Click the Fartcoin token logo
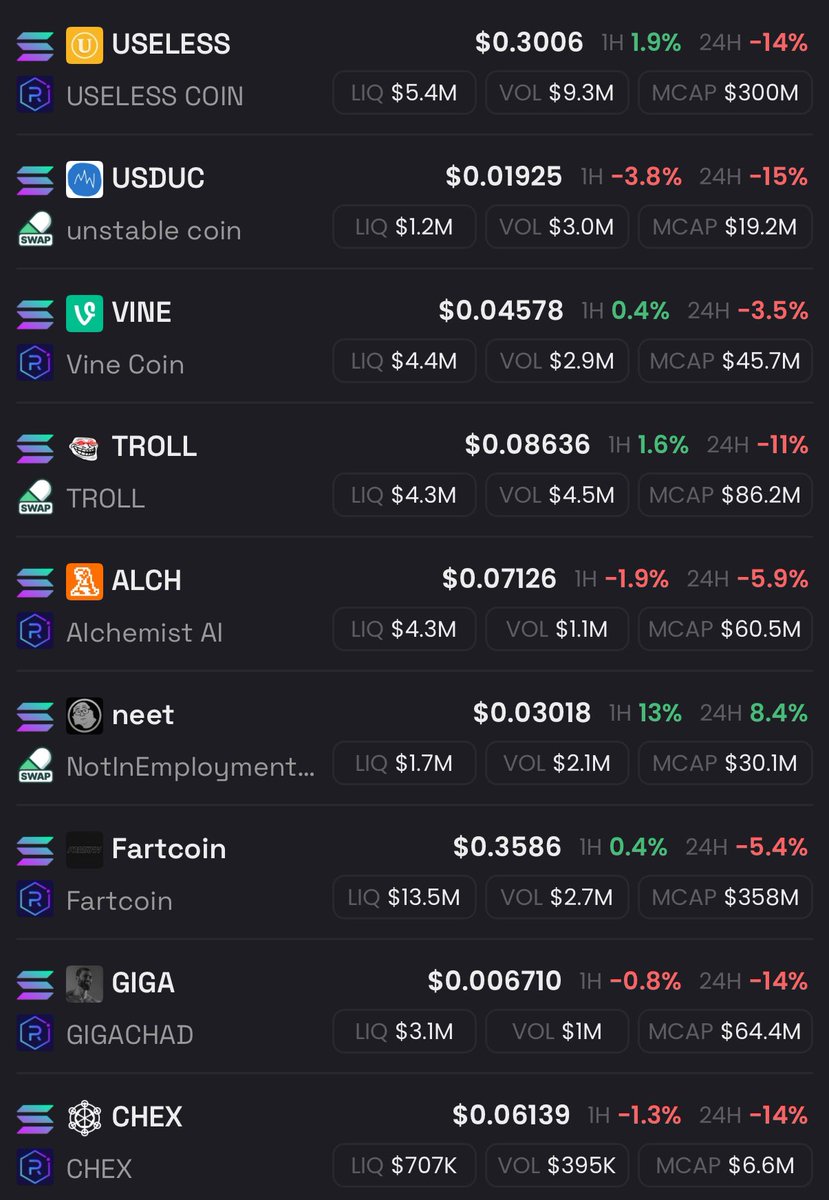Screen dimensions: 829x1200 coord(84,849)
